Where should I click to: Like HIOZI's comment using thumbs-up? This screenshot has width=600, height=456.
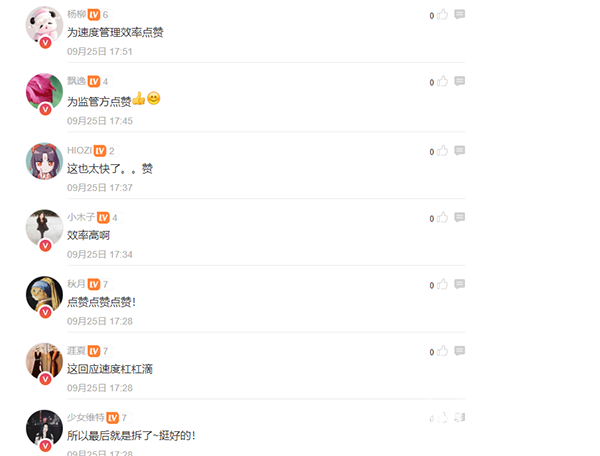[442, 151]
